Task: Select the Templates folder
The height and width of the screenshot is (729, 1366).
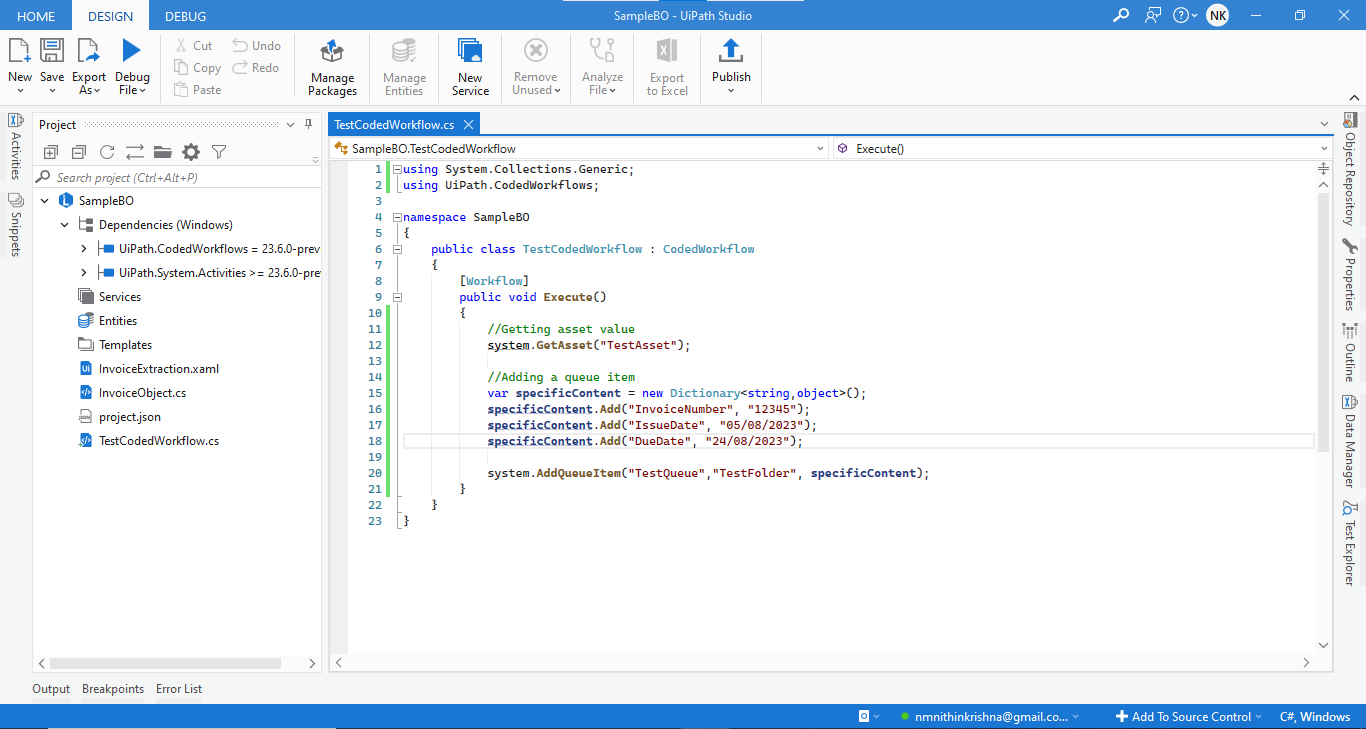Action: click(x=125, y=345)
